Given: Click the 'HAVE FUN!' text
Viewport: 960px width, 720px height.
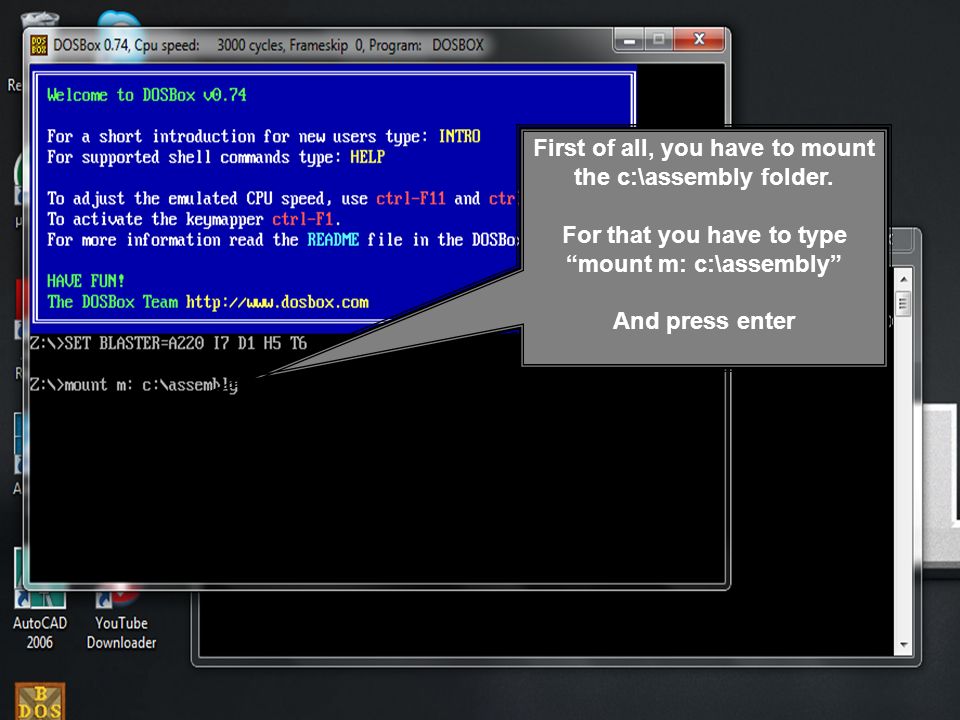Looking at the screenshot, I should coord(86,281).
